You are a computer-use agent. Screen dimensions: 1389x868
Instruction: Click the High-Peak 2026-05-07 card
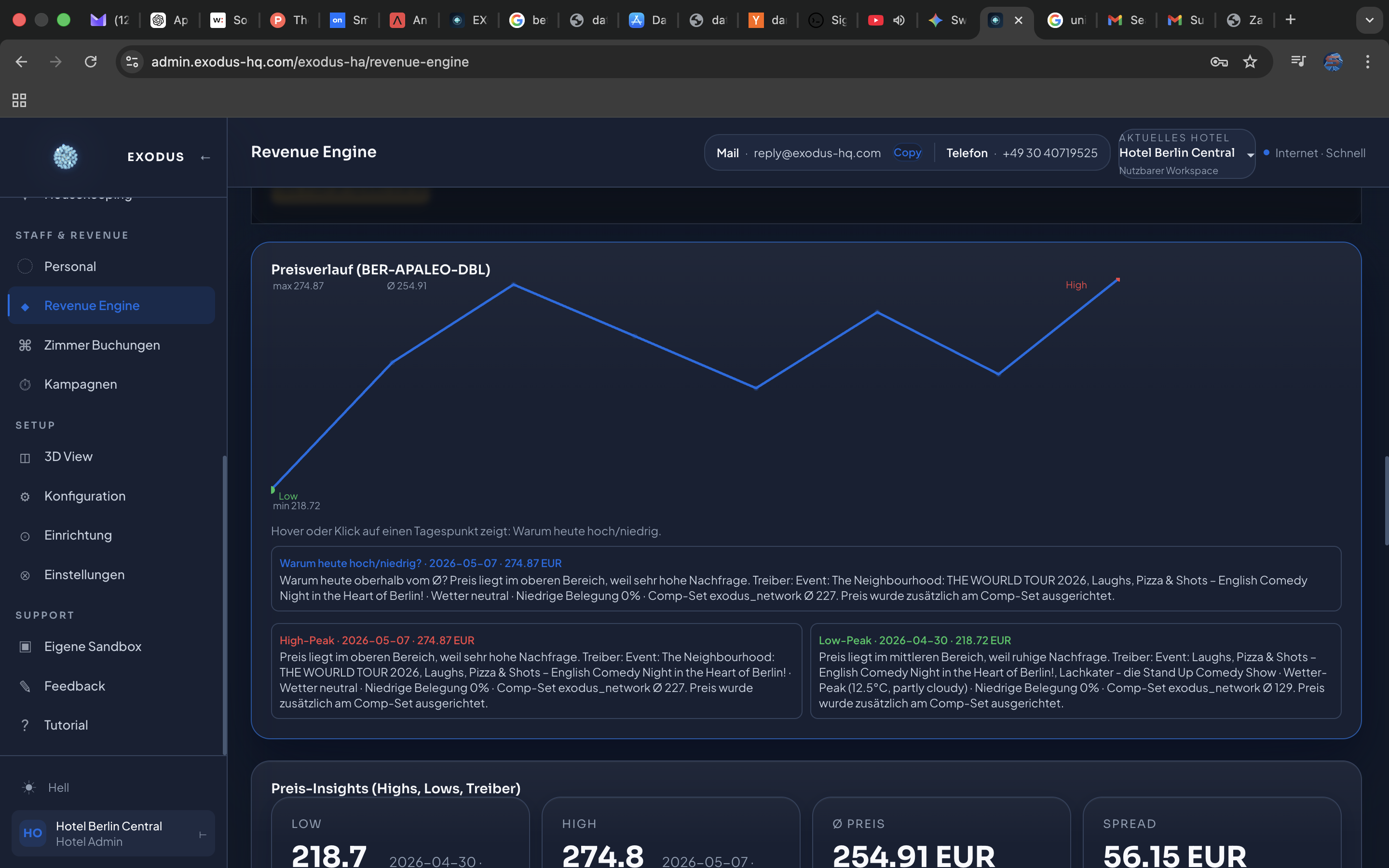[x=536, y=671]
